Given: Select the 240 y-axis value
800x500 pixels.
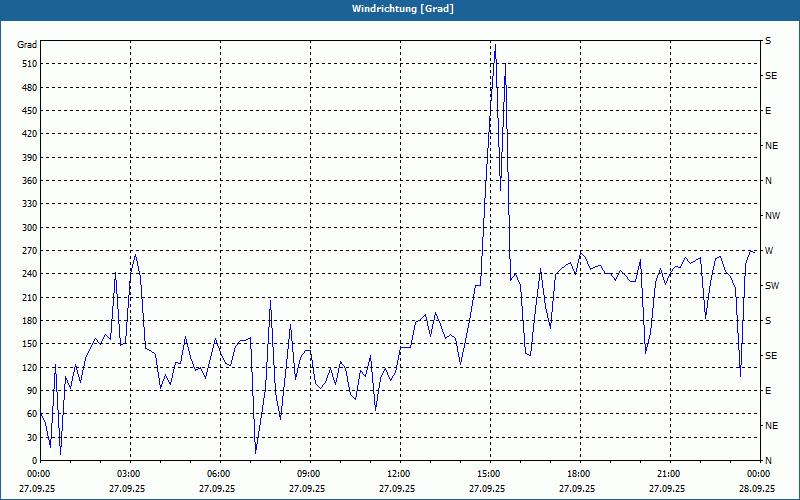Looking at the screenshot, I should (29, 274).
